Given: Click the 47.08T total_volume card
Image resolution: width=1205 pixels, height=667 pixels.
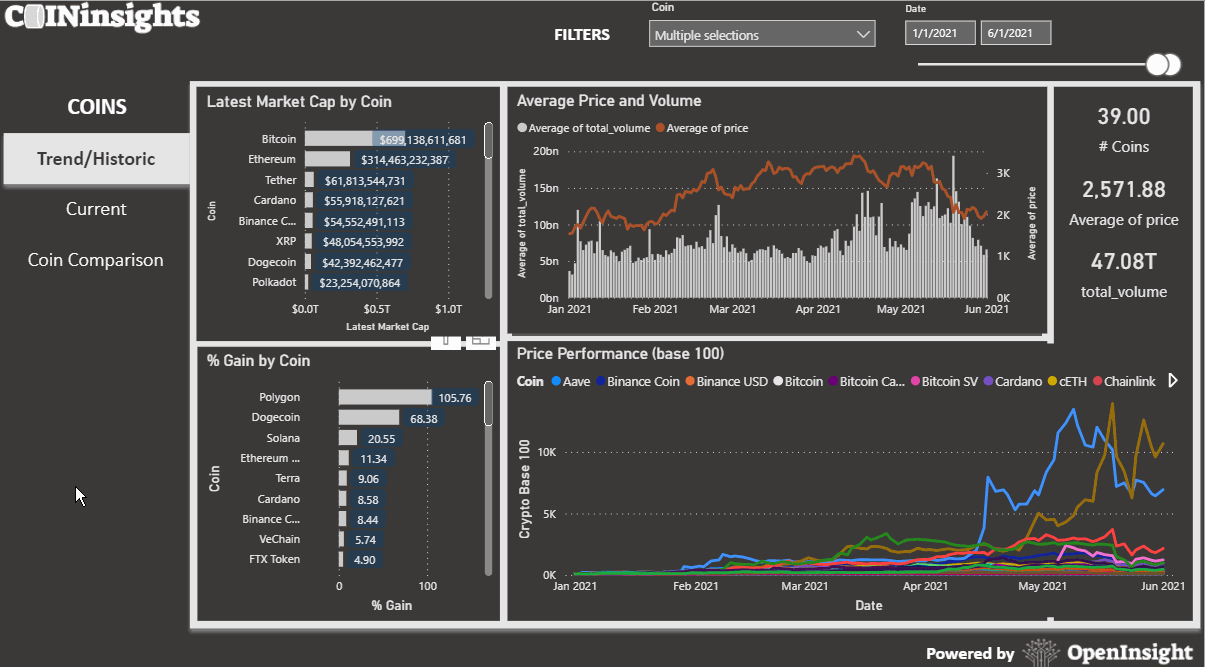Looking at the screenshot, I should pyautogui.click(x=1123, y=262).
